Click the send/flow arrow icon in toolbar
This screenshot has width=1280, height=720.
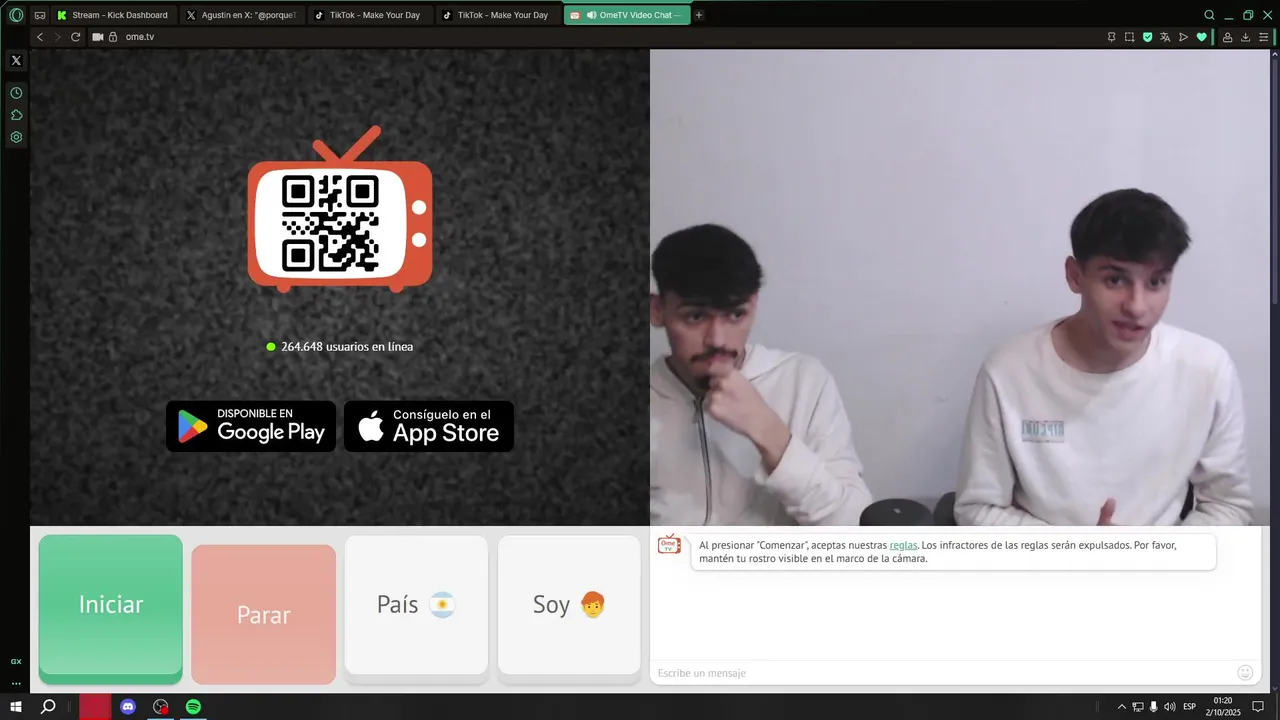pos(1183,37)
